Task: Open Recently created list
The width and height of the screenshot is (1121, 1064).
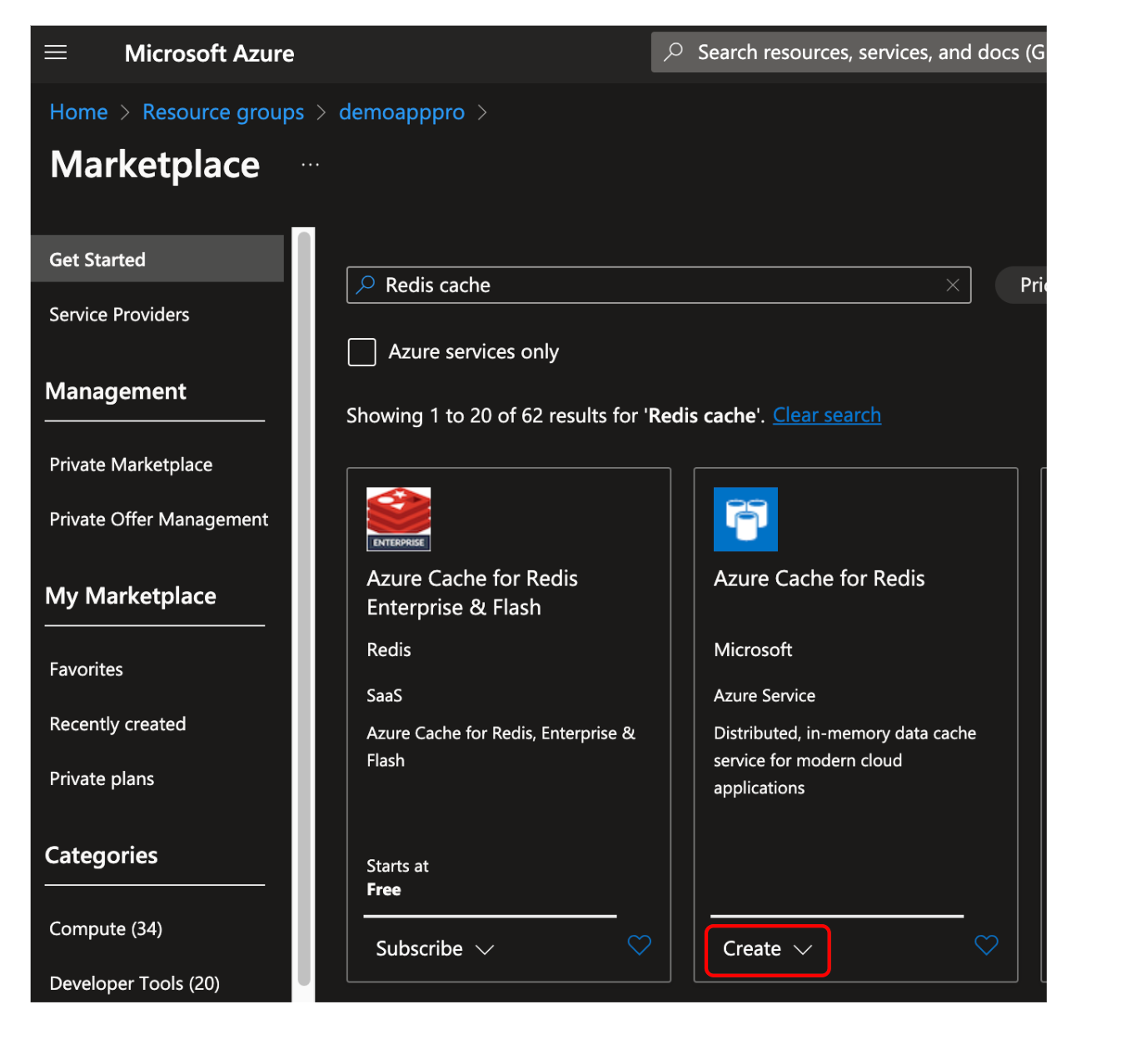Action: pyautogui.click(x=117, y=724)
